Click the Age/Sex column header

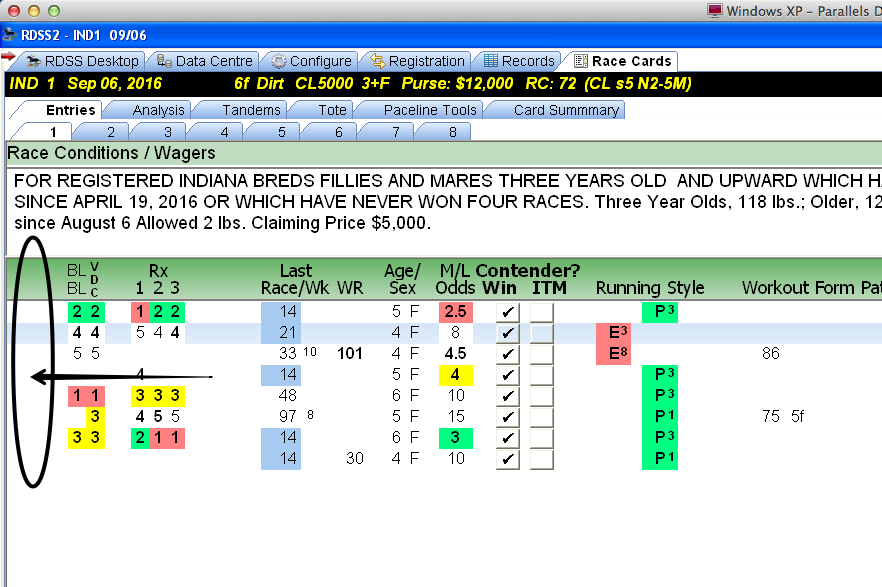[x=402, y=279]
